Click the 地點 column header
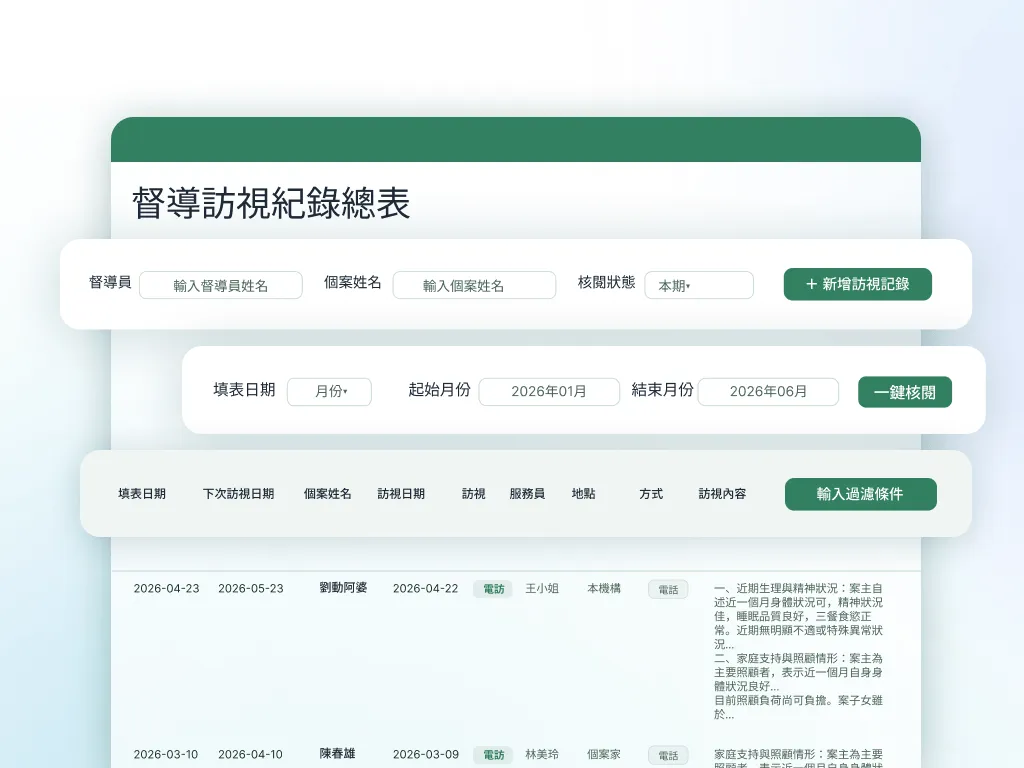The width and height of the screenshot is (1024, 768). pyautogui.click(x=583, y=494)
